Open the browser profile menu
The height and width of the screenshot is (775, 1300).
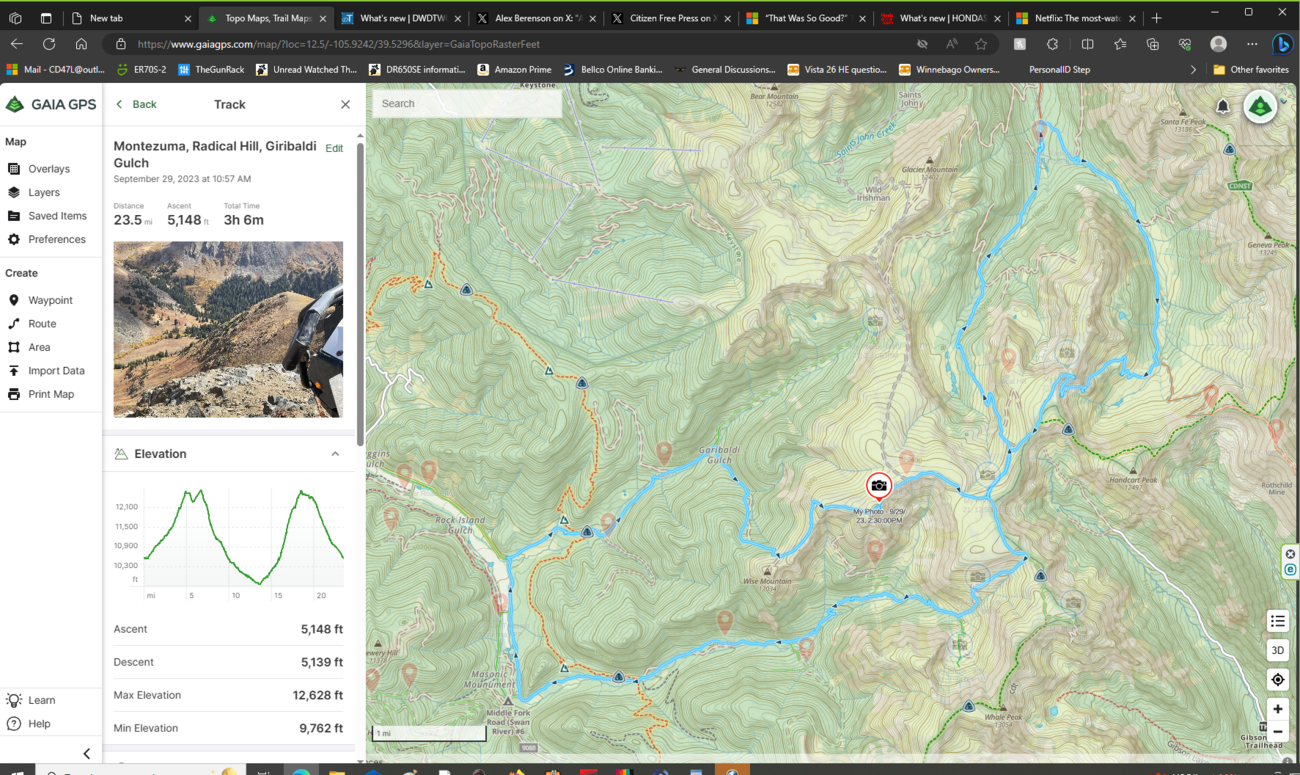click(x=1218, y=44)
